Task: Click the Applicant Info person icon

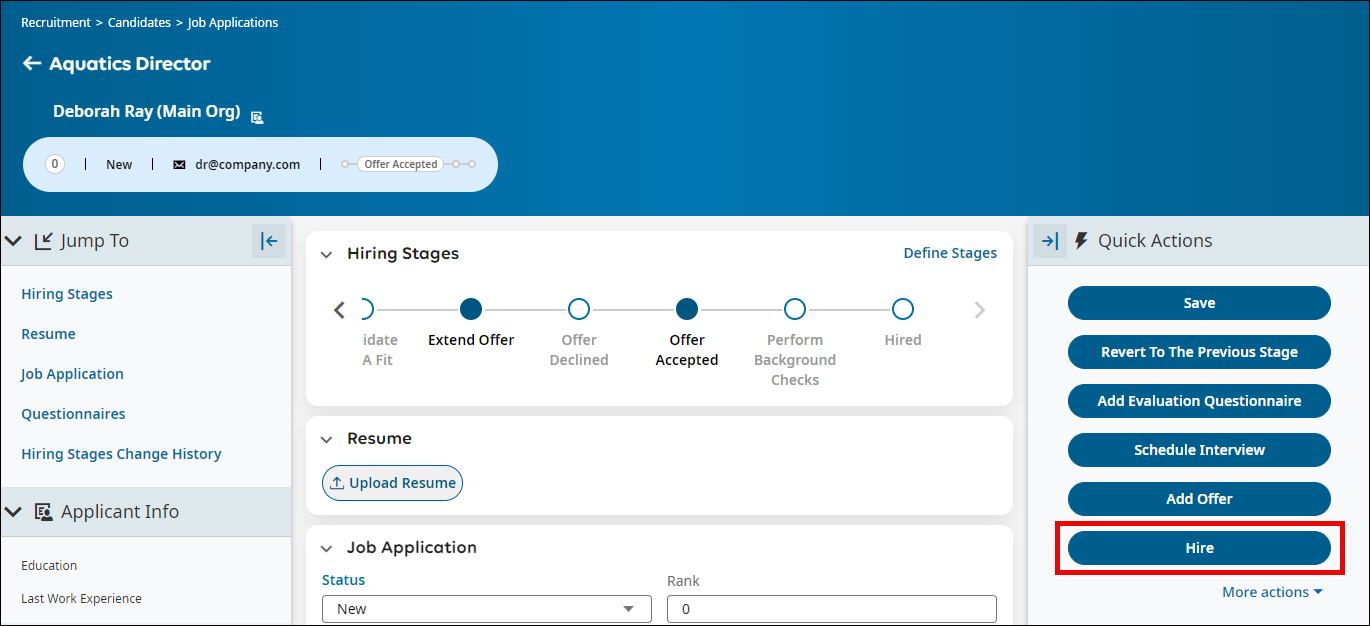Action: [x=43, y=512]
